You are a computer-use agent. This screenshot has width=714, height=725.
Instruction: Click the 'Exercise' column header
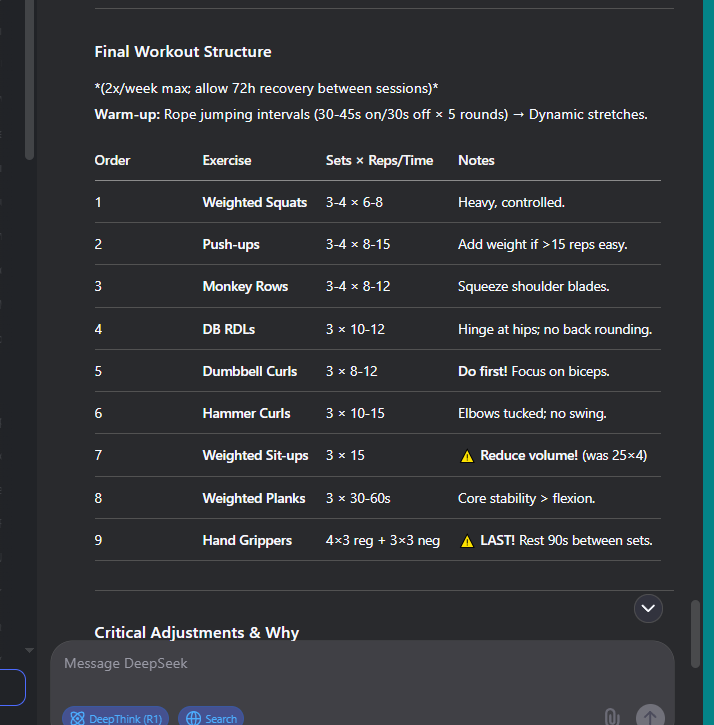coord(227,160)
